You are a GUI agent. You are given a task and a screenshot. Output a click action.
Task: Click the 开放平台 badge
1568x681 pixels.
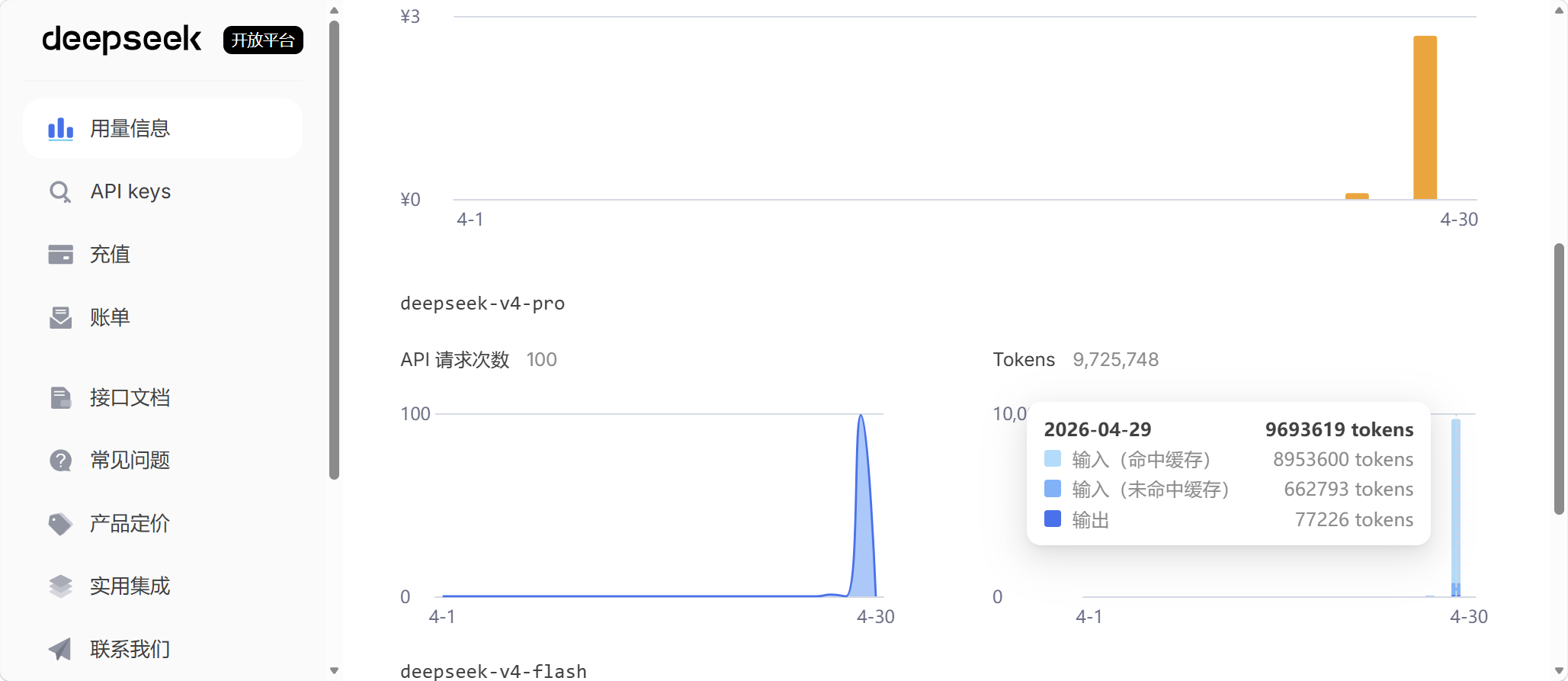(263, 40)
